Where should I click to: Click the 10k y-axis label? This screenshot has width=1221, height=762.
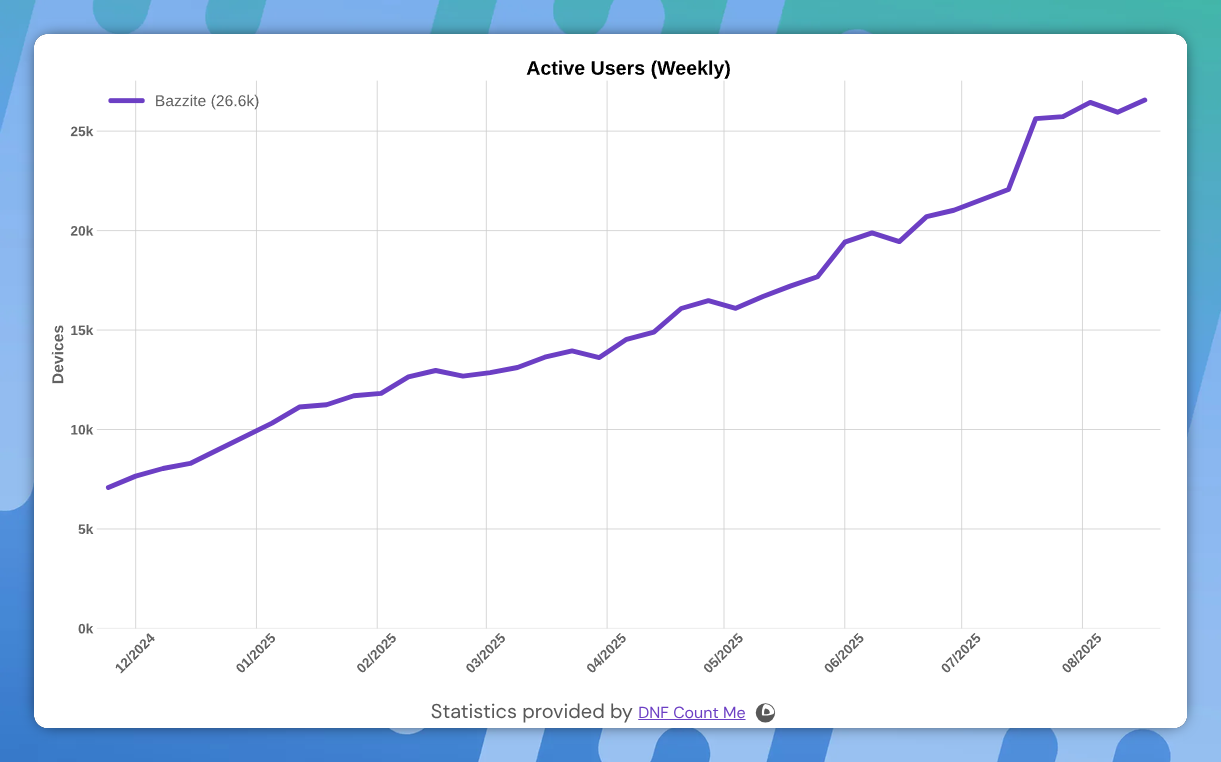point(81,430)
